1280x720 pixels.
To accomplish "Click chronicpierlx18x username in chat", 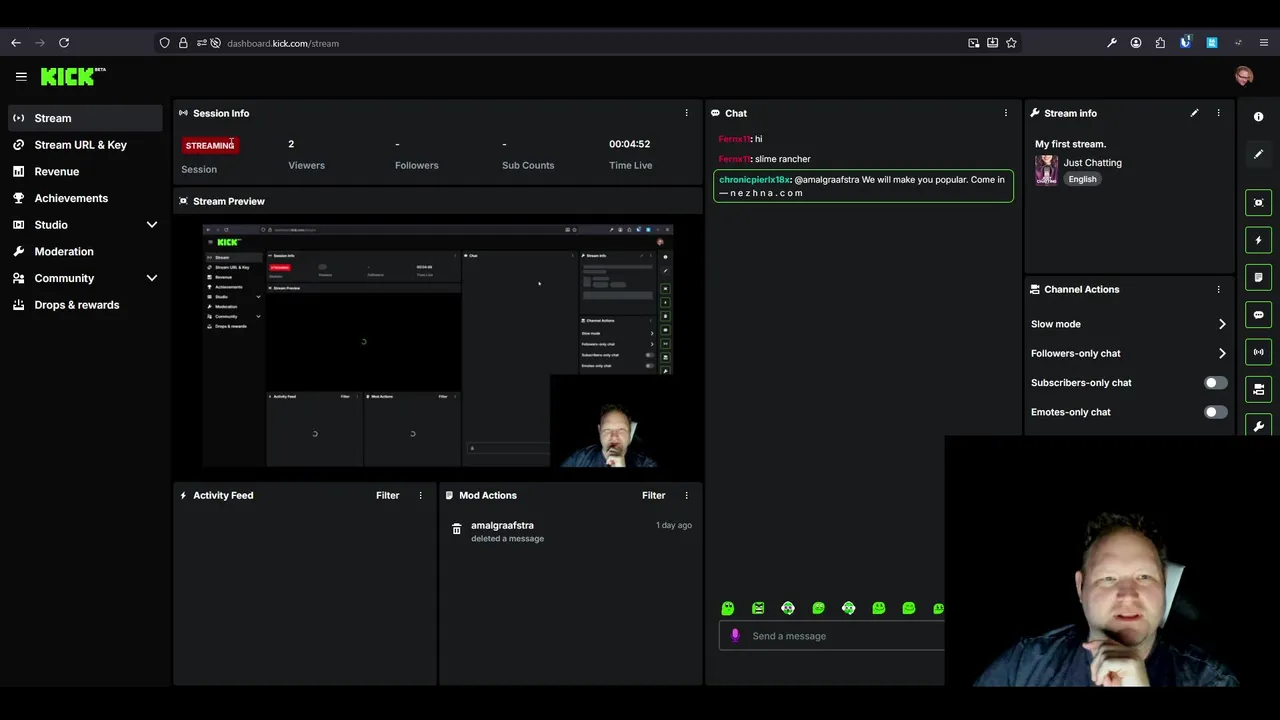I will (x=754, y=180).
